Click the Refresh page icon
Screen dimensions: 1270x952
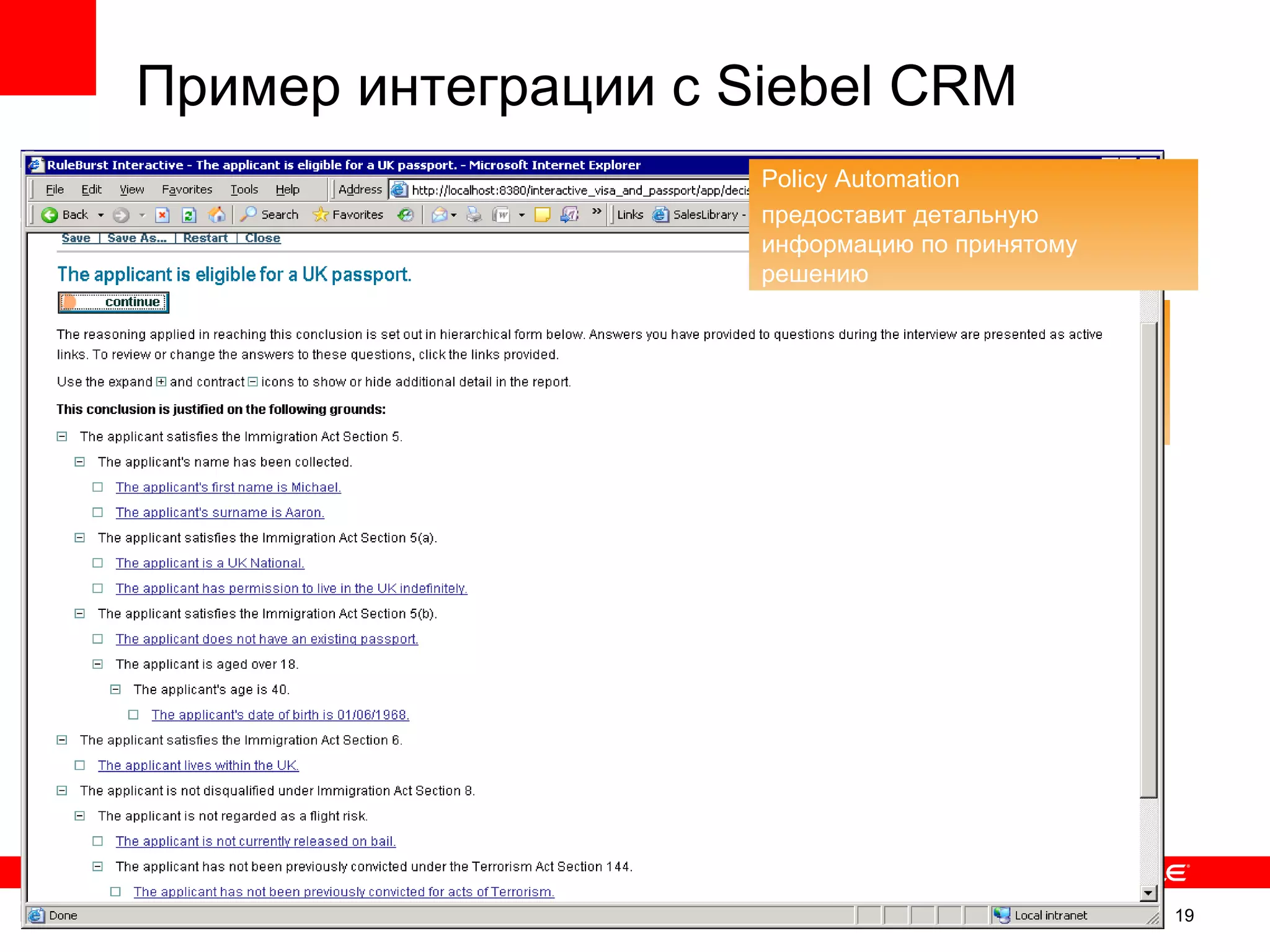(189, 215)
